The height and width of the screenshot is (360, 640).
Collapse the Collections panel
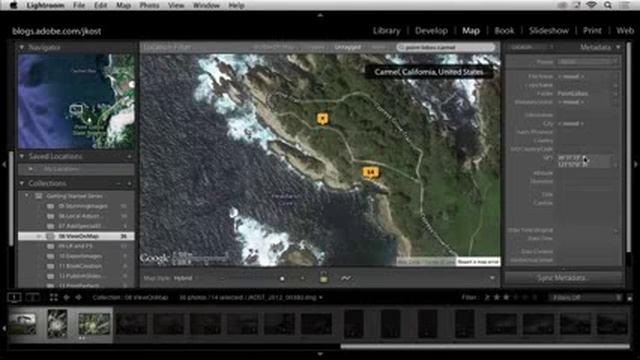tap(22, 183)
